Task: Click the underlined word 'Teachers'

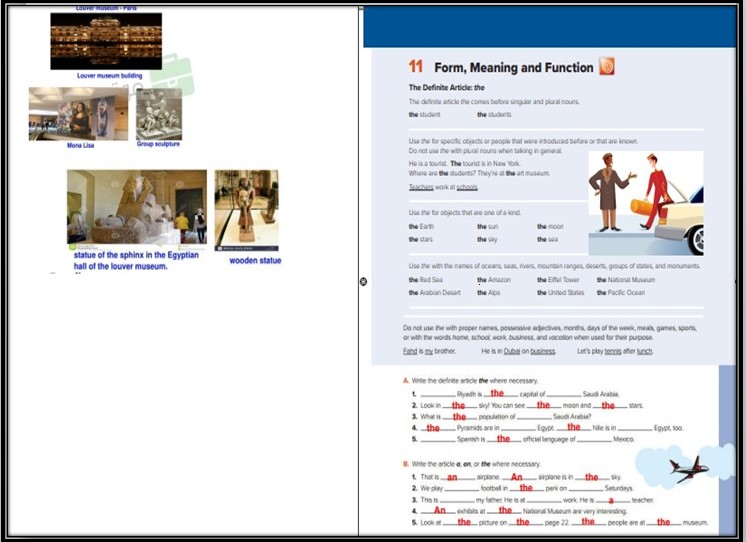Action: [421, 187]
